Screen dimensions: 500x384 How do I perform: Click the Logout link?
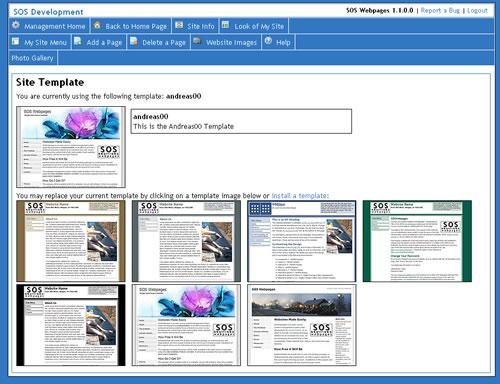point(477,11)
